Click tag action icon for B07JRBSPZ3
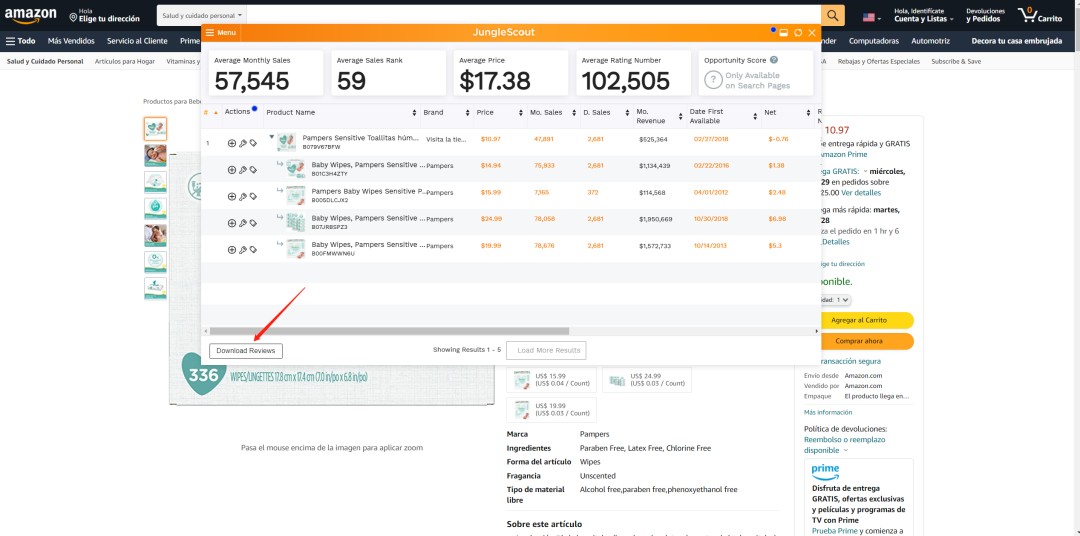Image resolution: width=1080 pixels, height=536 pixels. (x=253, y=223)
